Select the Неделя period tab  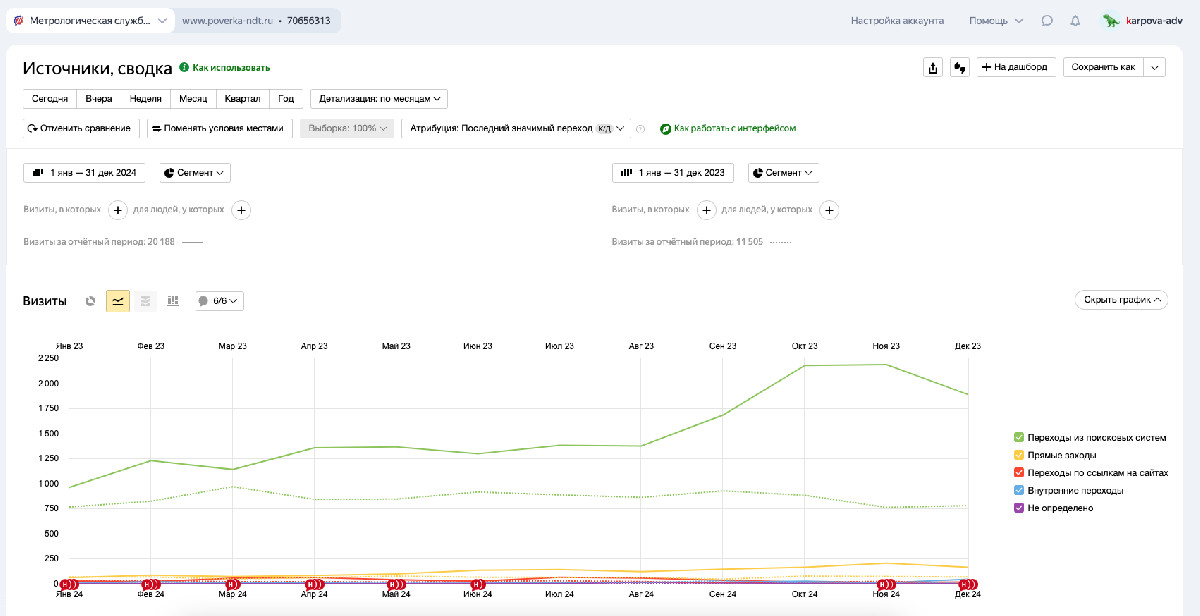(146, 99)
